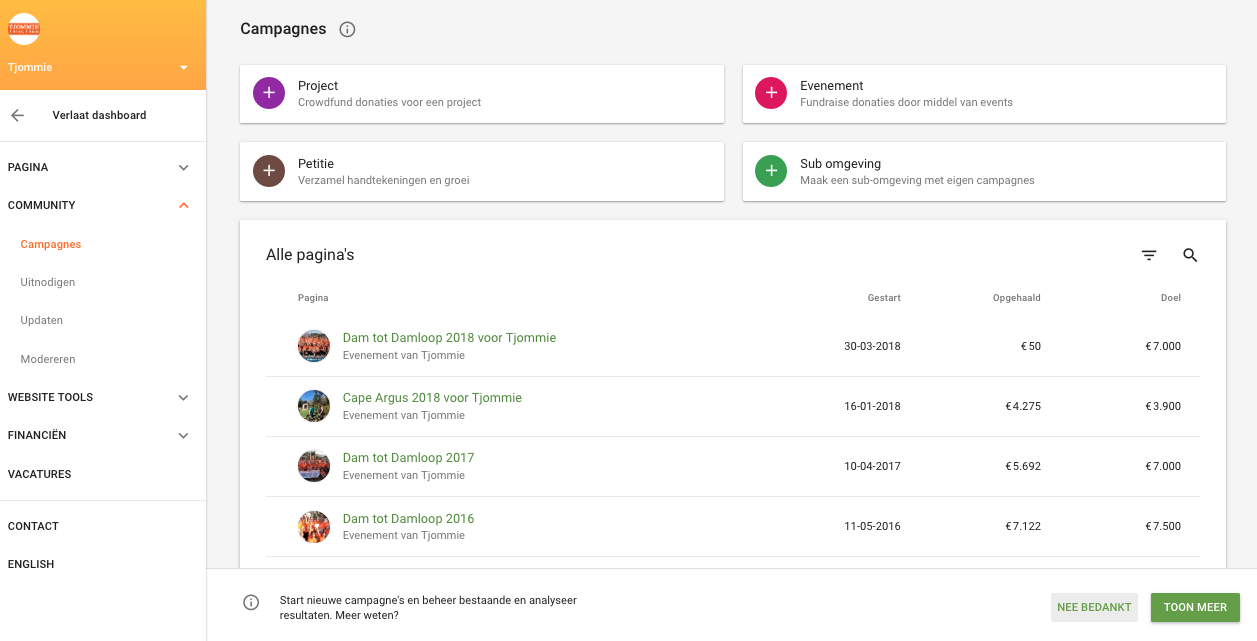Screen dimensions: 1257x641
Task: Click the info icon next to Campagnes heading
Action: [x=347, y=30]
